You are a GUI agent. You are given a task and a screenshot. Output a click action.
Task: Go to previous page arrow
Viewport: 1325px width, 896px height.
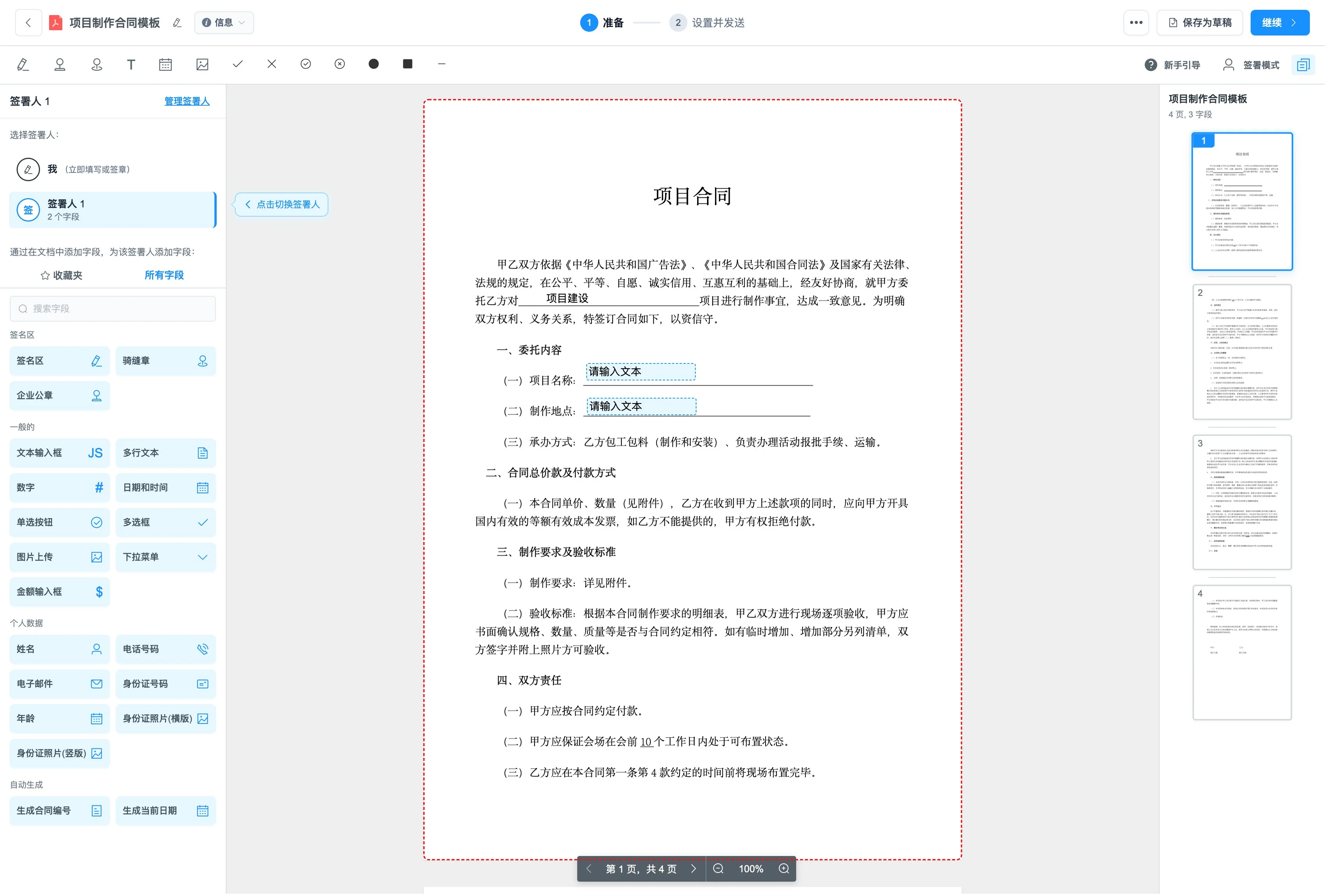tap(589, 869)
